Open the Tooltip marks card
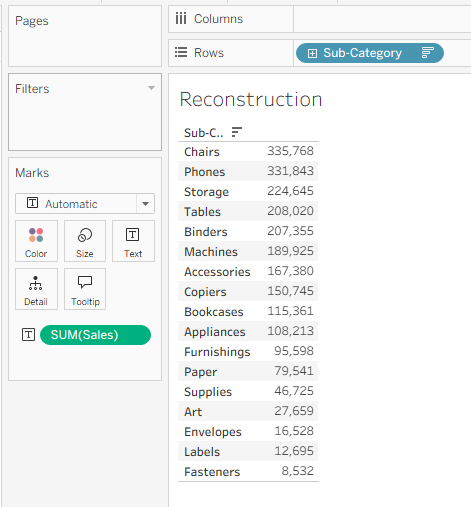The image size is (471, 507). [85, 289]
